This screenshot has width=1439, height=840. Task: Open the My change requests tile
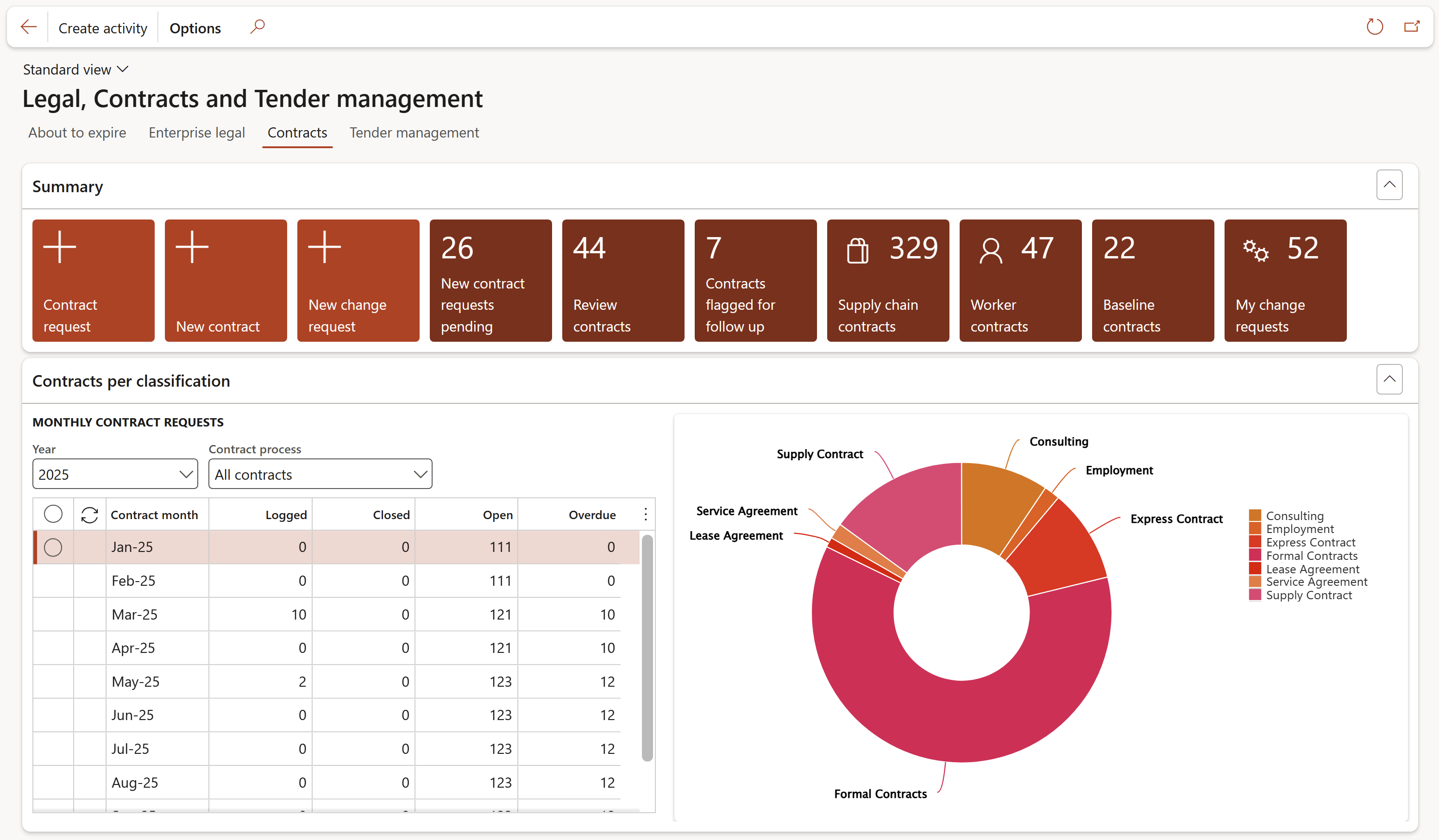click(1285, 280)
